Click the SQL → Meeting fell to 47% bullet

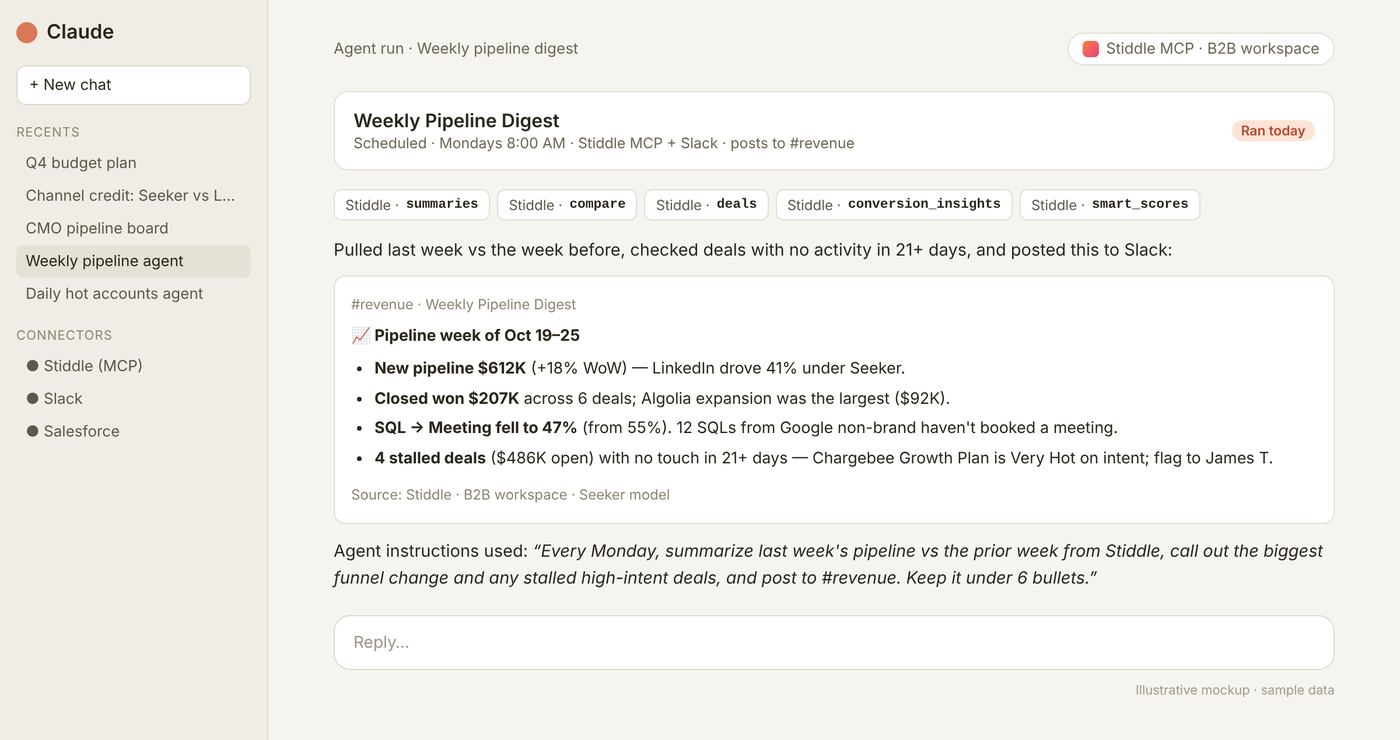[x=746, y=427]
